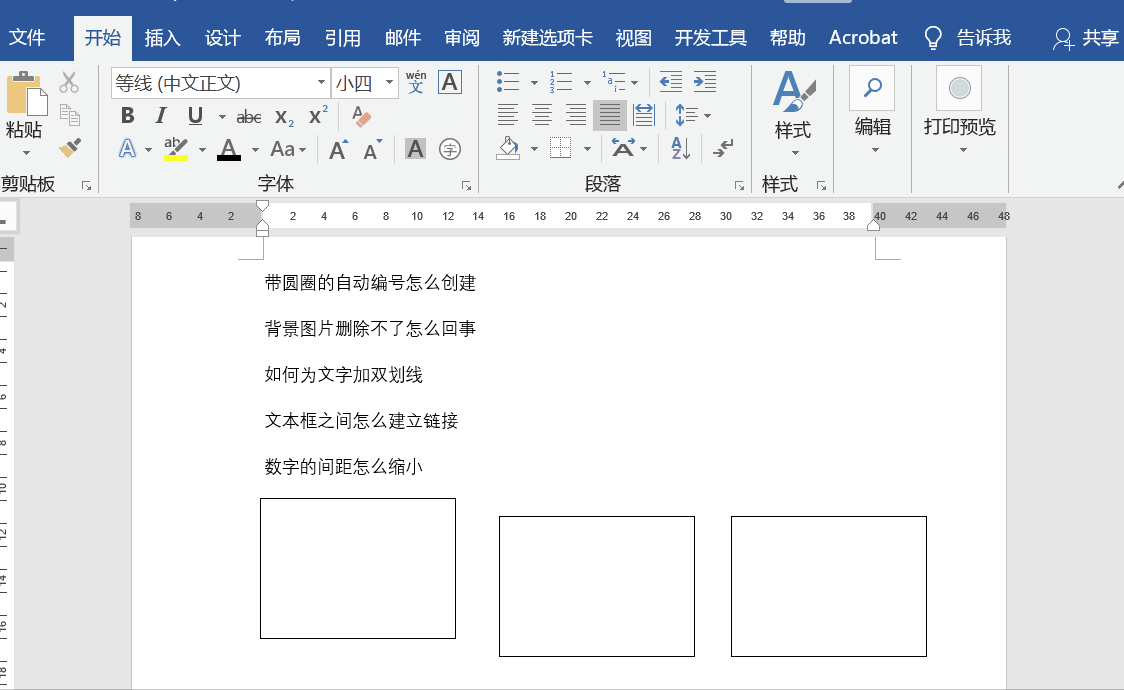Open the 审阅 ribbon tab

pos(461,37)
